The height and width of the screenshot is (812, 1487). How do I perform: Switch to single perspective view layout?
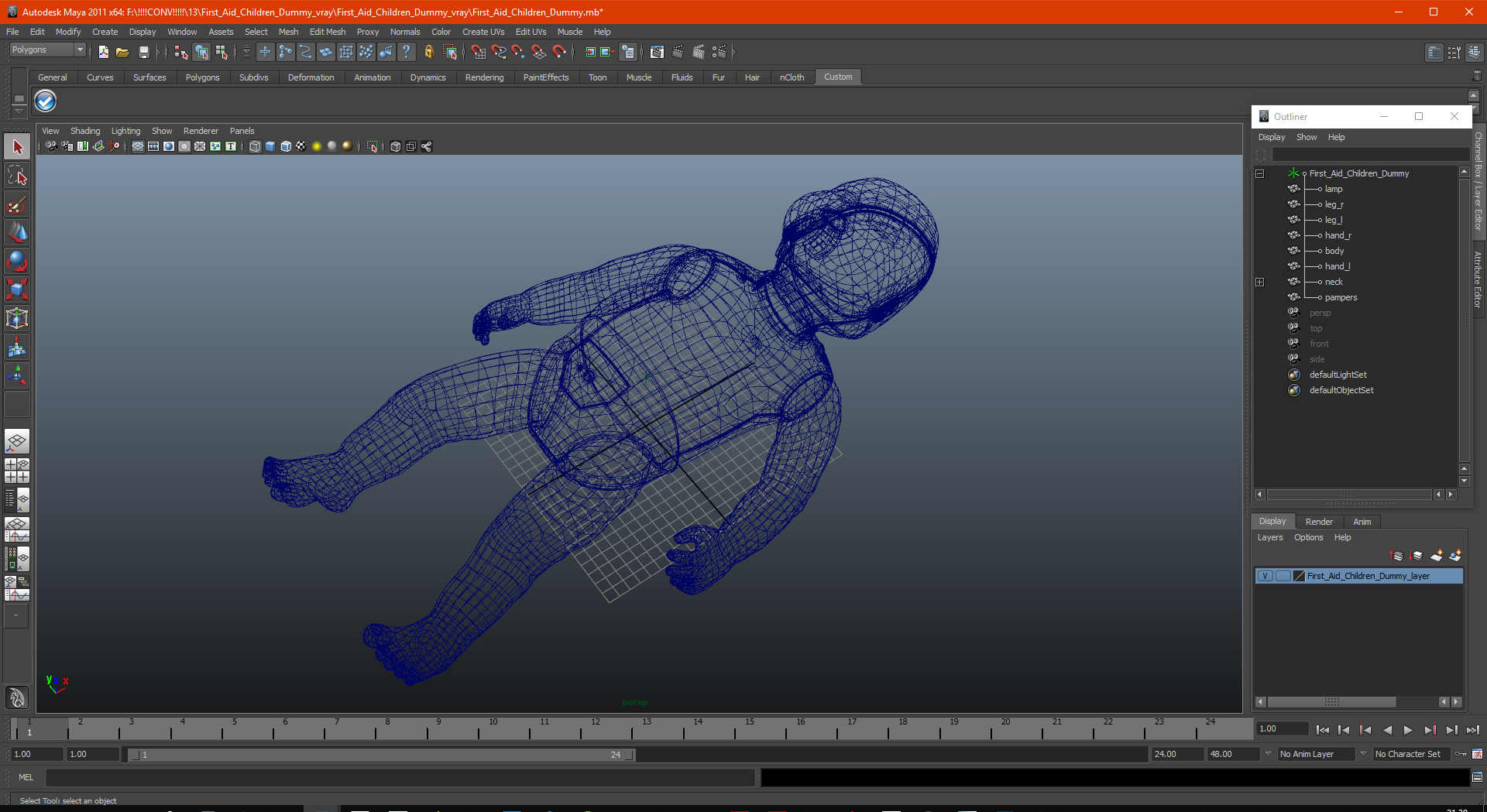coord(17,442)
